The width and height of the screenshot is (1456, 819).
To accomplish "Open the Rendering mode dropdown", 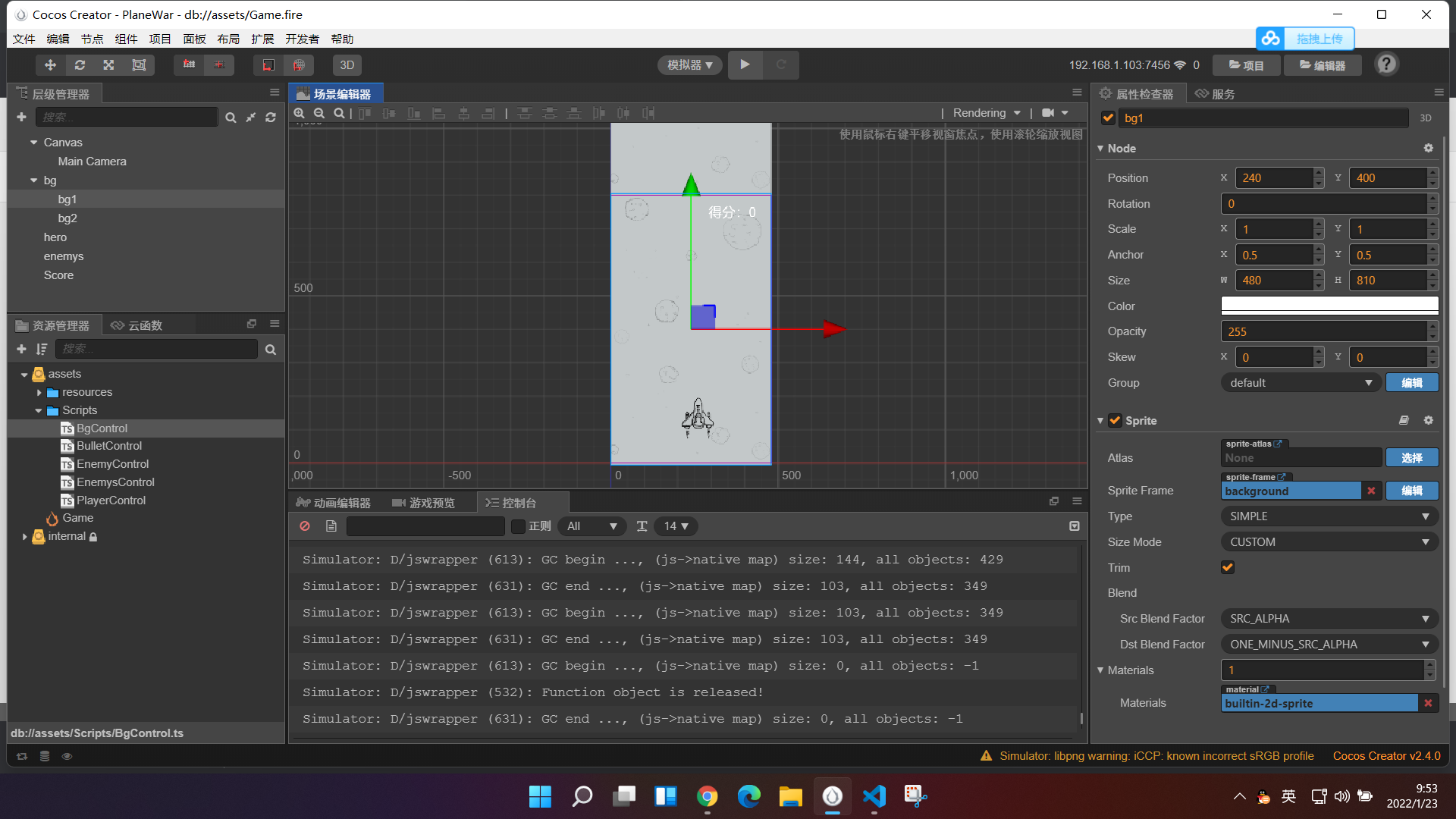I will click(x=987, y=113).
